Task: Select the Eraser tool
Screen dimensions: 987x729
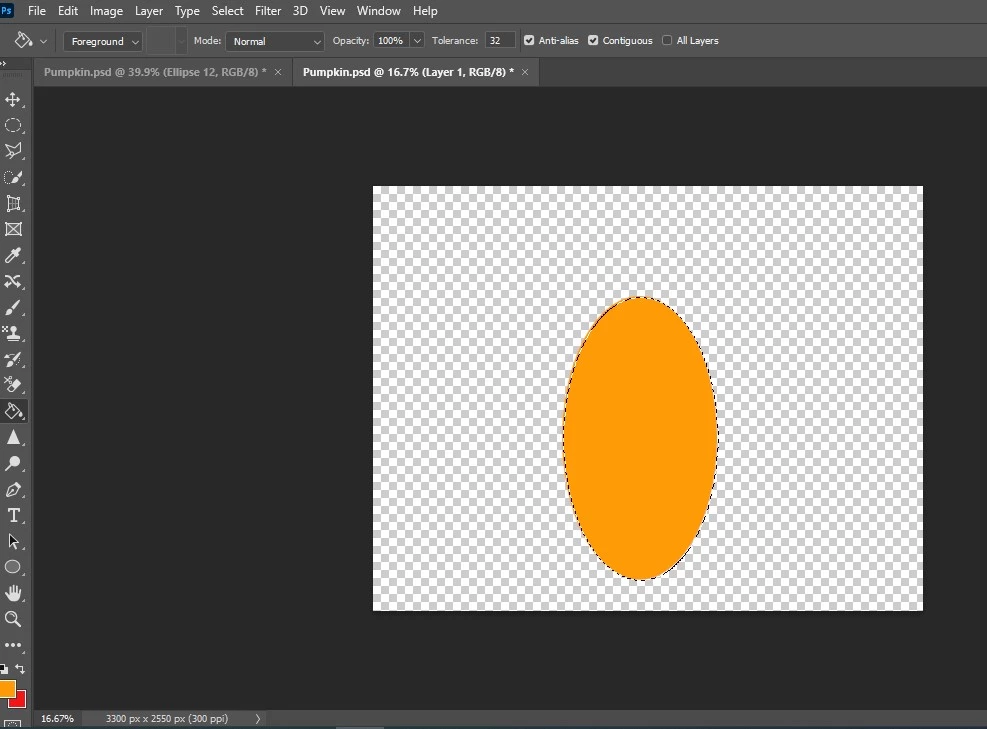Action: (x=13, y=385)
